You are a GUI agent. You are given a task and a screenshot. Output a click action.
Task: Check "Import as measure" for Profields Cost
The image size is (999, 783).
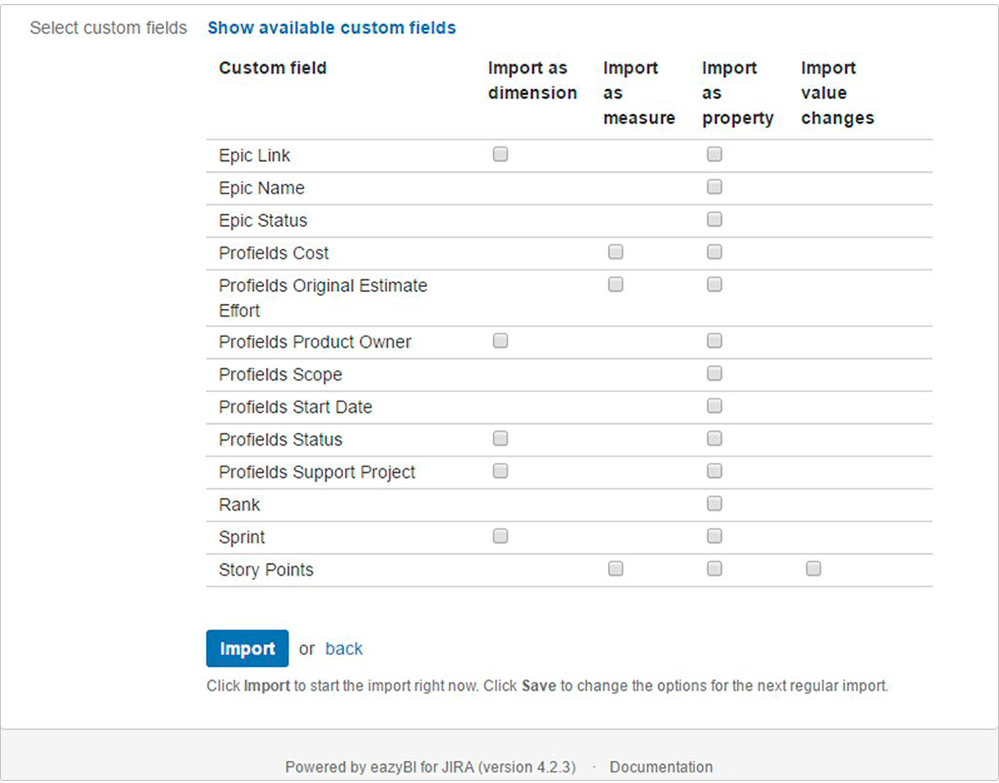[x=615, y=252]
